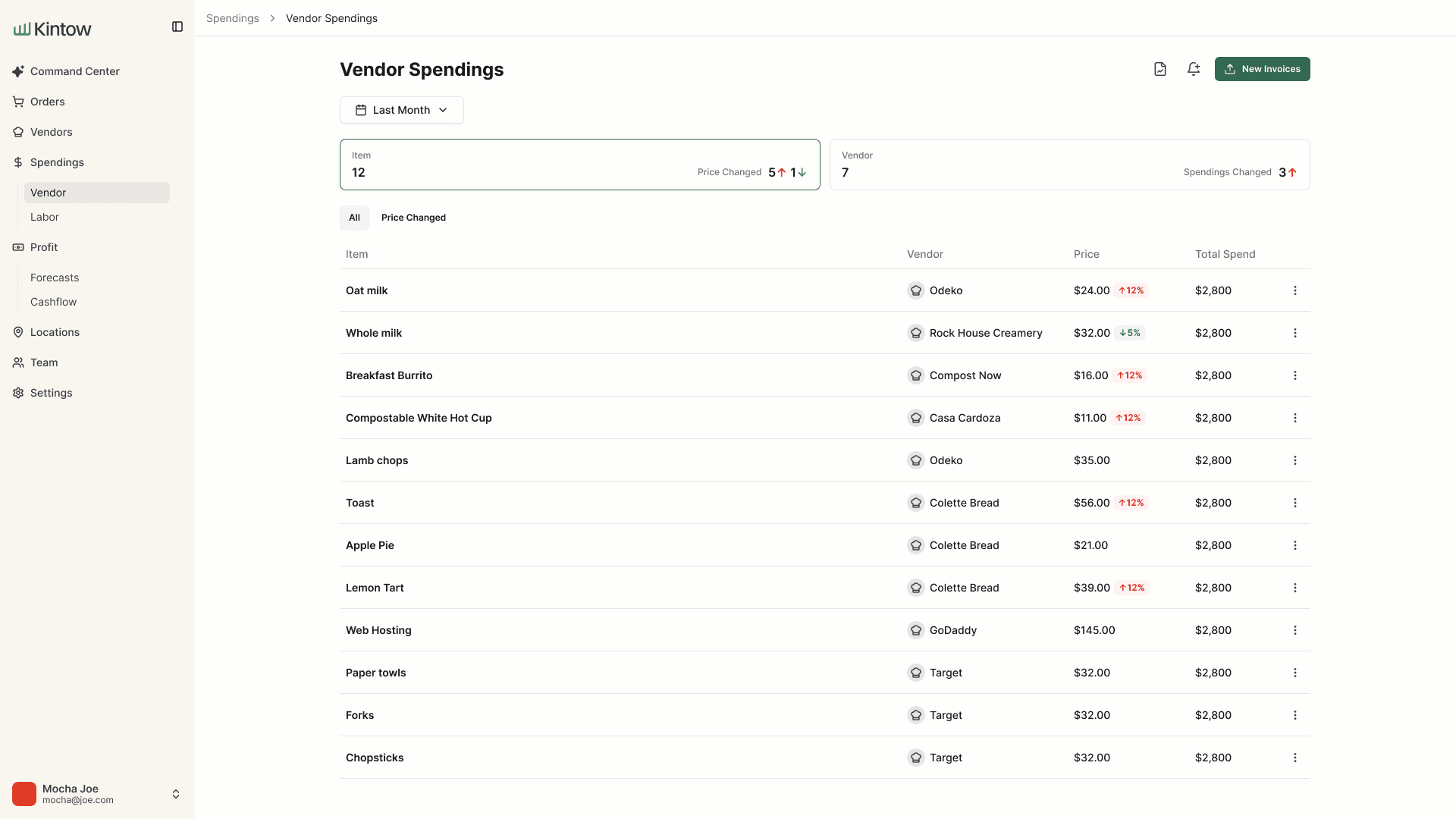
Task: Open three-dot menu for Chopsticks row
Action: click(1295, 758)
